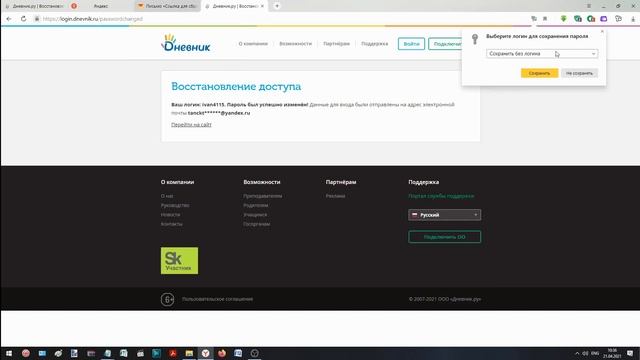The width and height of the screenshot is (640, 360).
Task: Click the 'Подключить ОО' footer button
Action: click(x=444, y=237)
